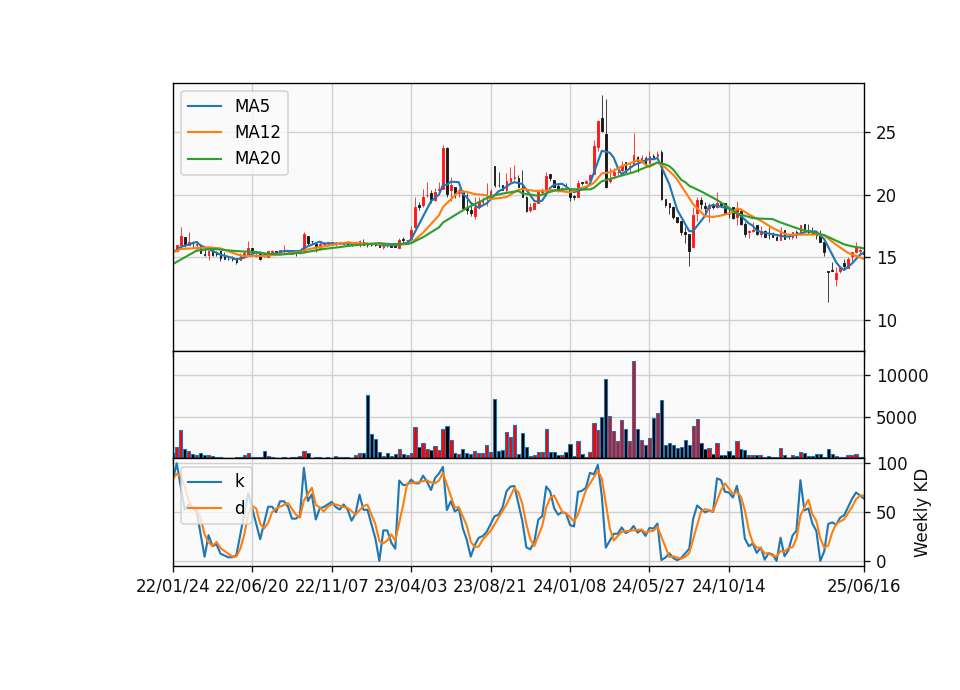Click the MA12 legend label
Image resolution: width=960 pixels, height=690 pixels.
tap(257, 132)
